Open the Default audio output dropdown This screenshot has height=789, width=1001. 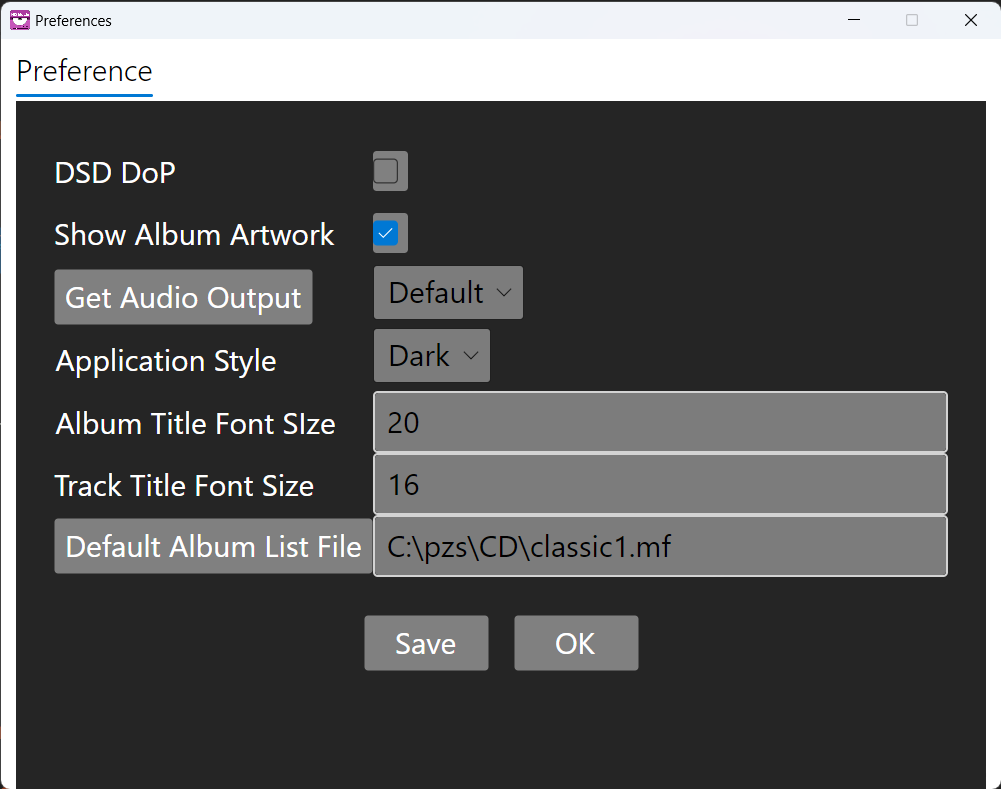[448, 293]
